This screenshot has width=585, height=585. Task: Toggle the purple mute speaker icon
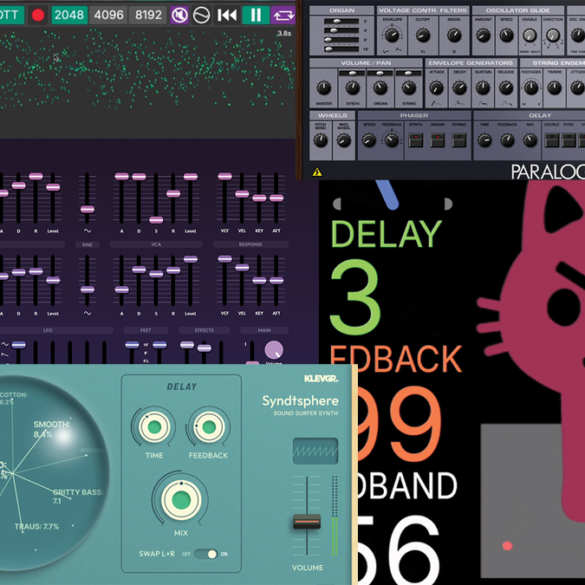tap(179, 15)
